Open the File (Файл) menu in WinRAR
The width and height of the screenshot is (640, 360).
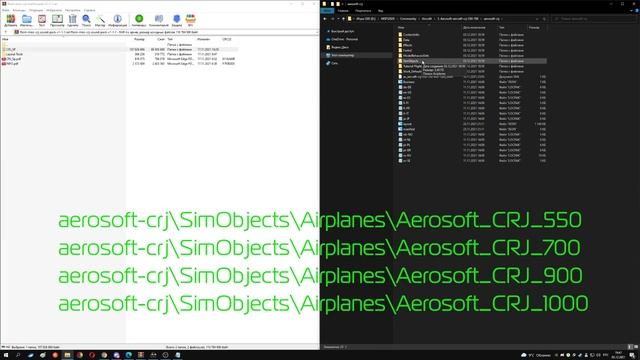(6, 10)
